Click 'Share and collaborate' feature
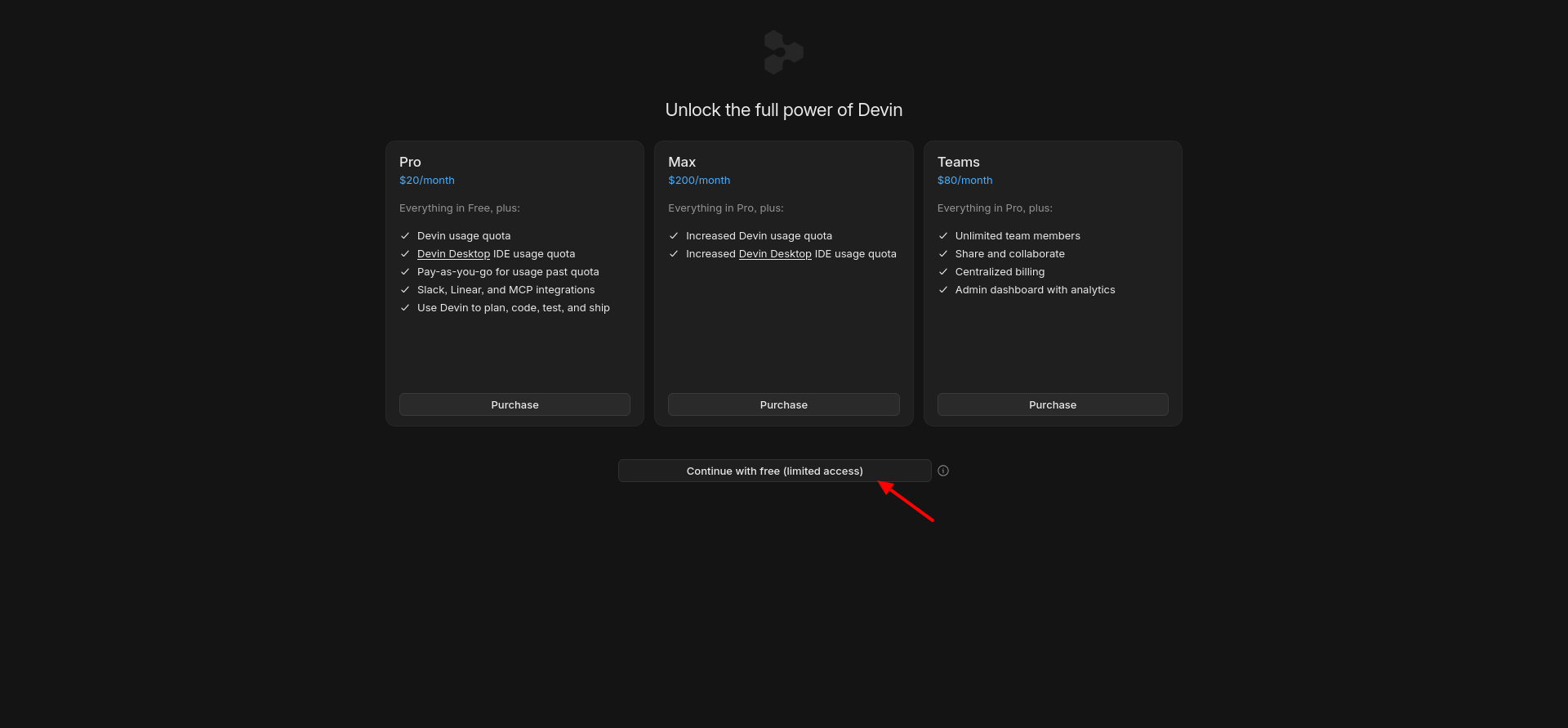 1010,254
